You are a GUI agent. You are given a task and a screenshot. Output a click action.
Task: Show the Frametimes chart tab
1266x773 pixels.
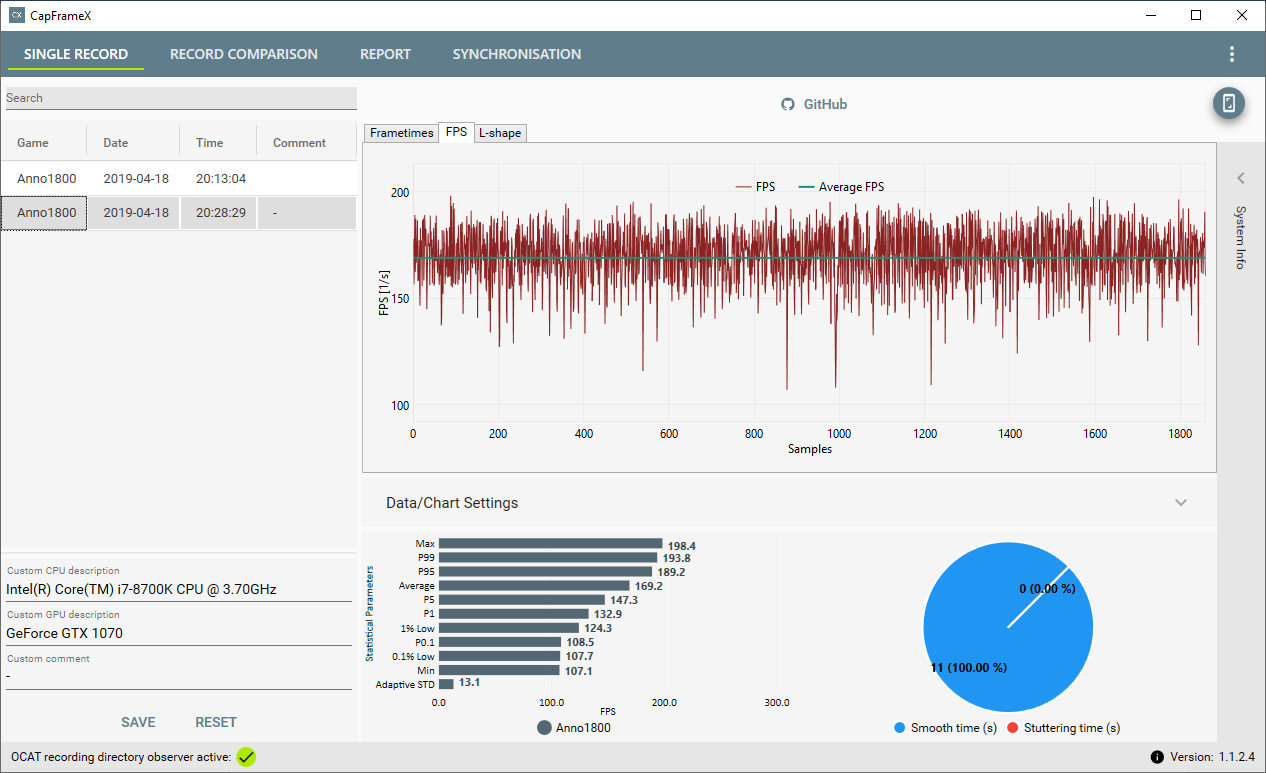point(402,133)
